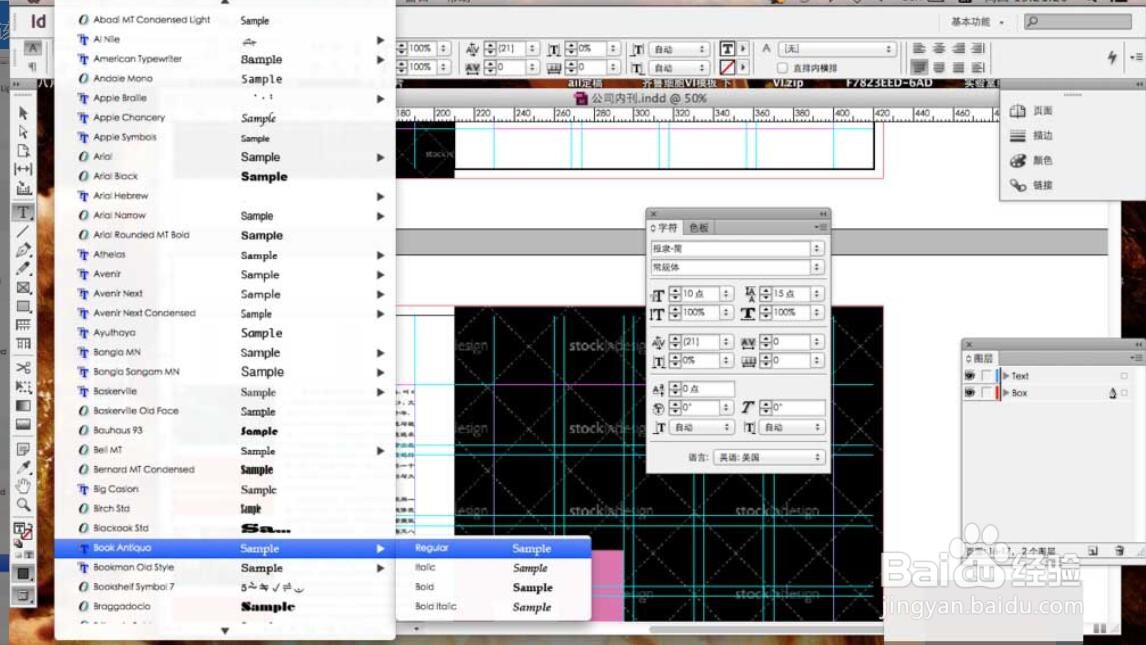The height and width of the screenshot is (645, 1146).
Task: Click align right paragraph button
Action: (x=958, y=49)
